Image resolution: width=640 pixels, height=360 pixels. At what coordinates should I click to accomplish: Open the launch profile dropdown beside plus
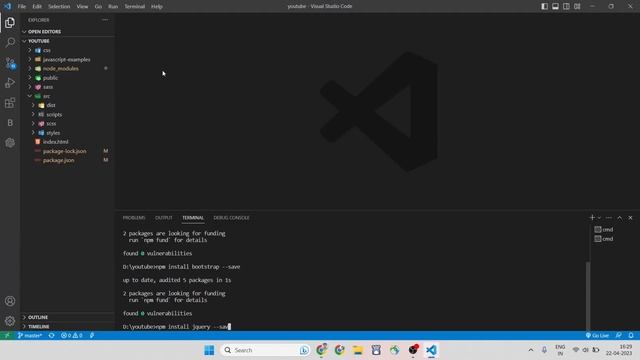click(599, 218)
